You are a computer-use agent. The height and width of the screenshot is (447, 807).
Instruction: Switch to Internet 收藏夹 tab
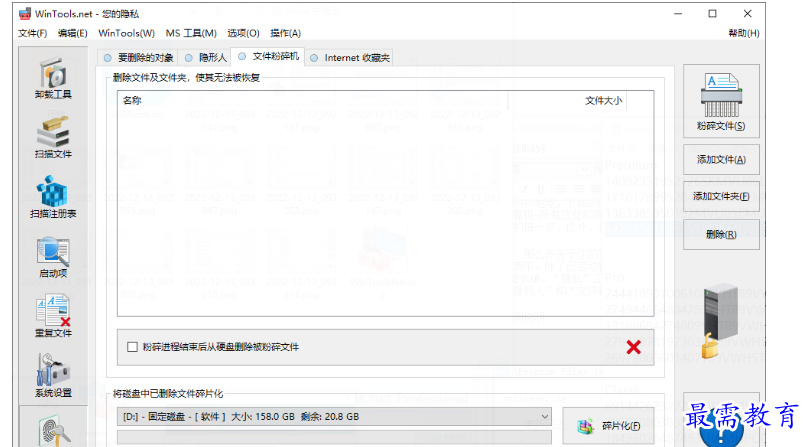coord(349,58)
